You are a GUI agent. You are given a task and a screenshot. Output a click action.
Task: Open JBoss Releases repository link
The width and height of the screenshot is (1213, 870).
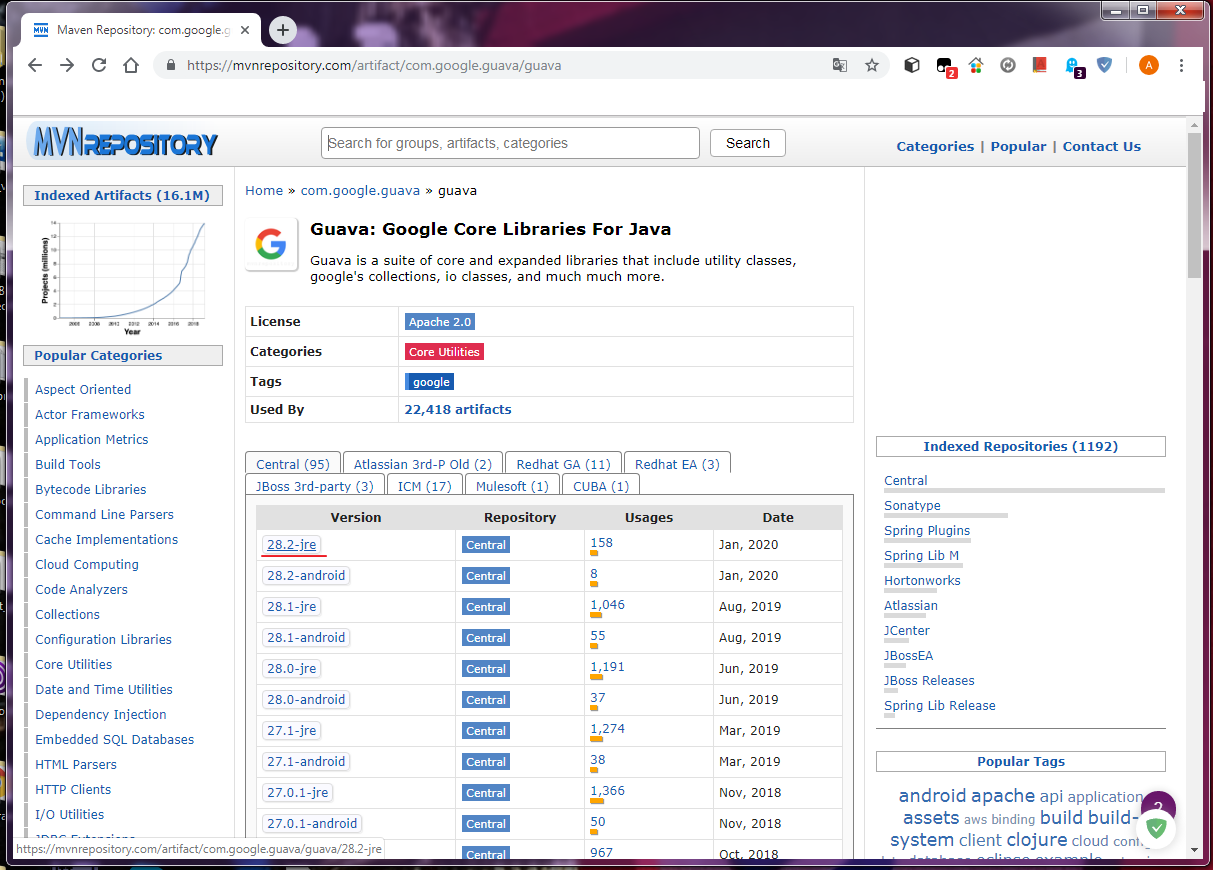(929, 681)
